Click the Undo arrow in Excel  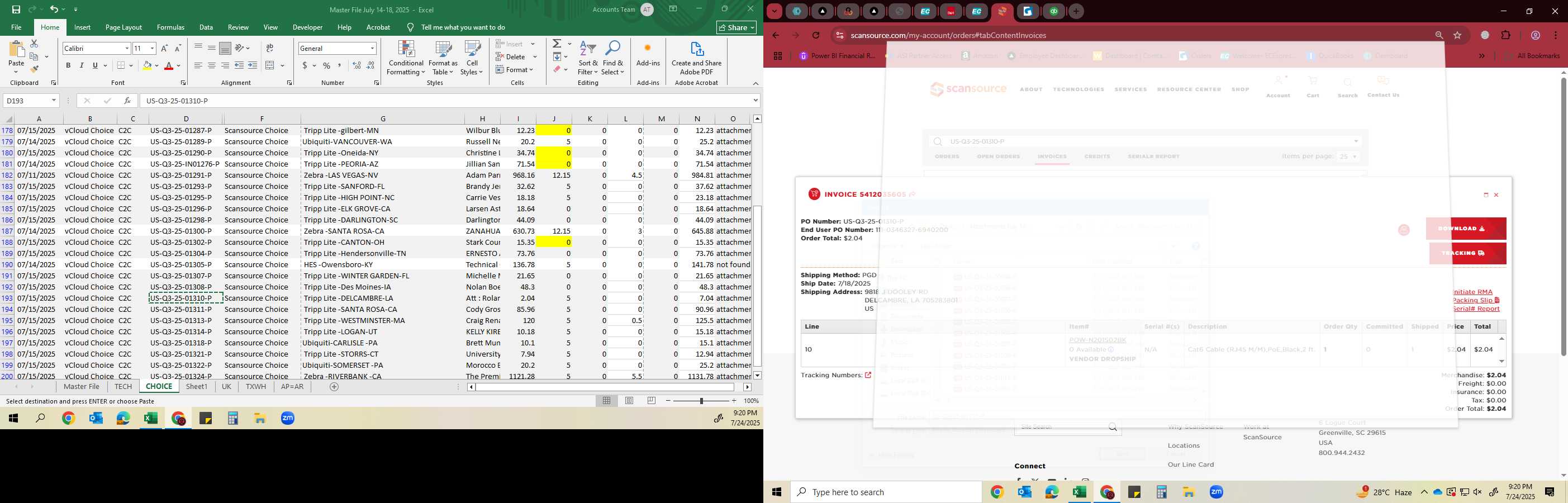[54, 10]
